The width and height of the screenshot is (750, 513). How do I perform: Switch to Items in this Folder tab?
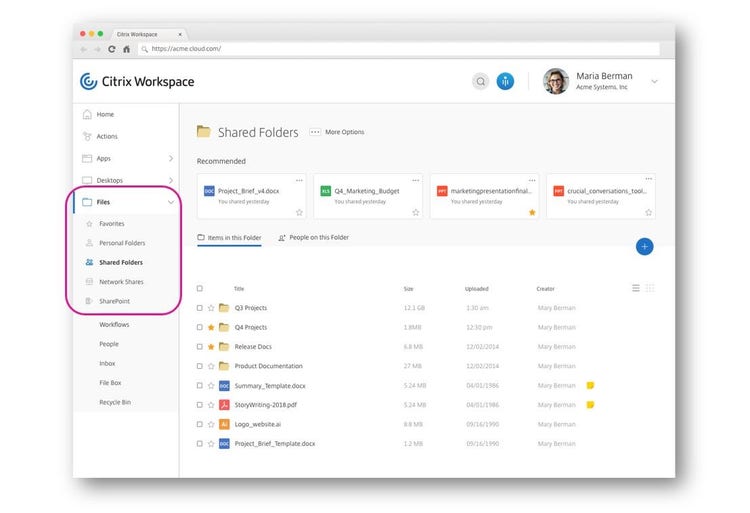229,238
